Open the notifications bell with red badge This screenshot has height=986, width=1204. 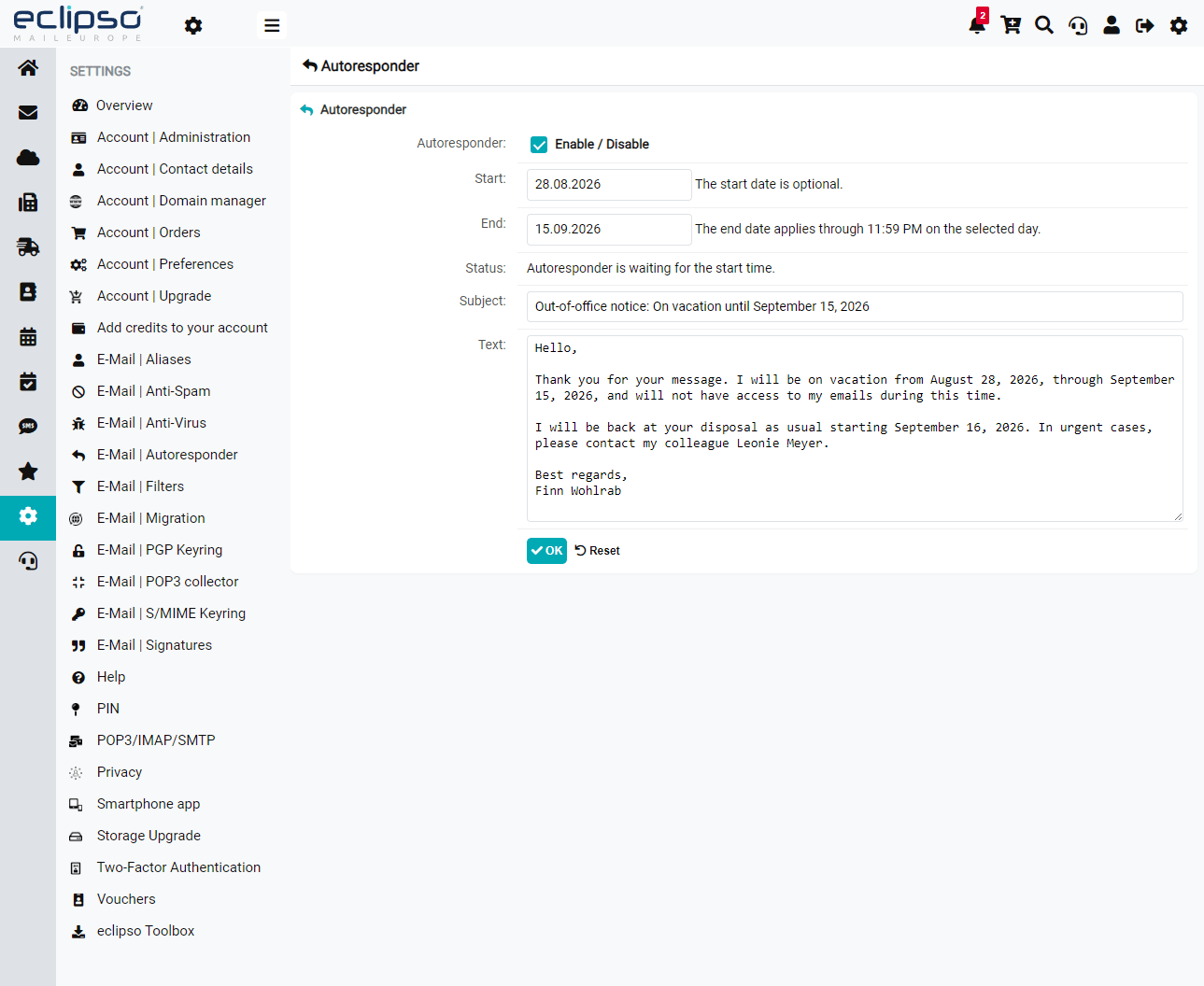977,24
